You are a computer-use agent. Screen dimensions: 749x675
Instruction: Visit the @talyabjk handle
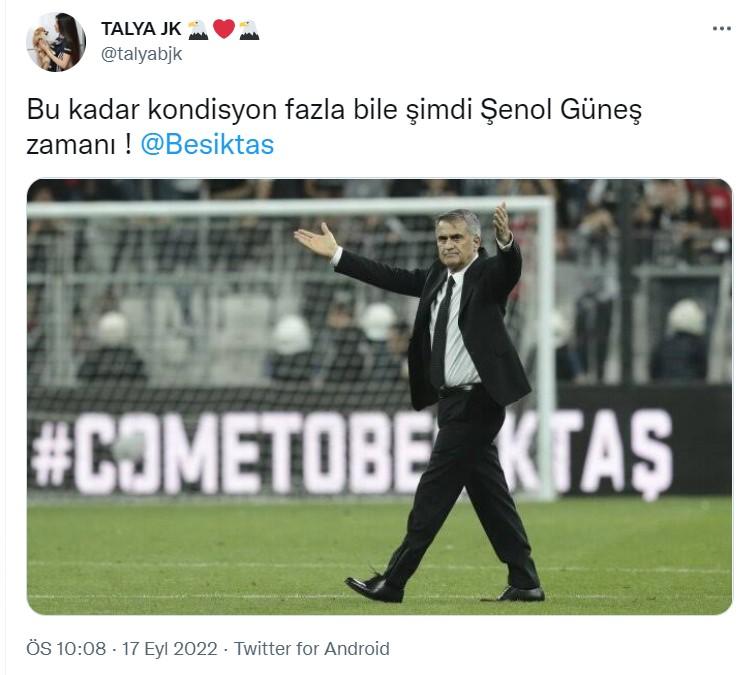141,54
